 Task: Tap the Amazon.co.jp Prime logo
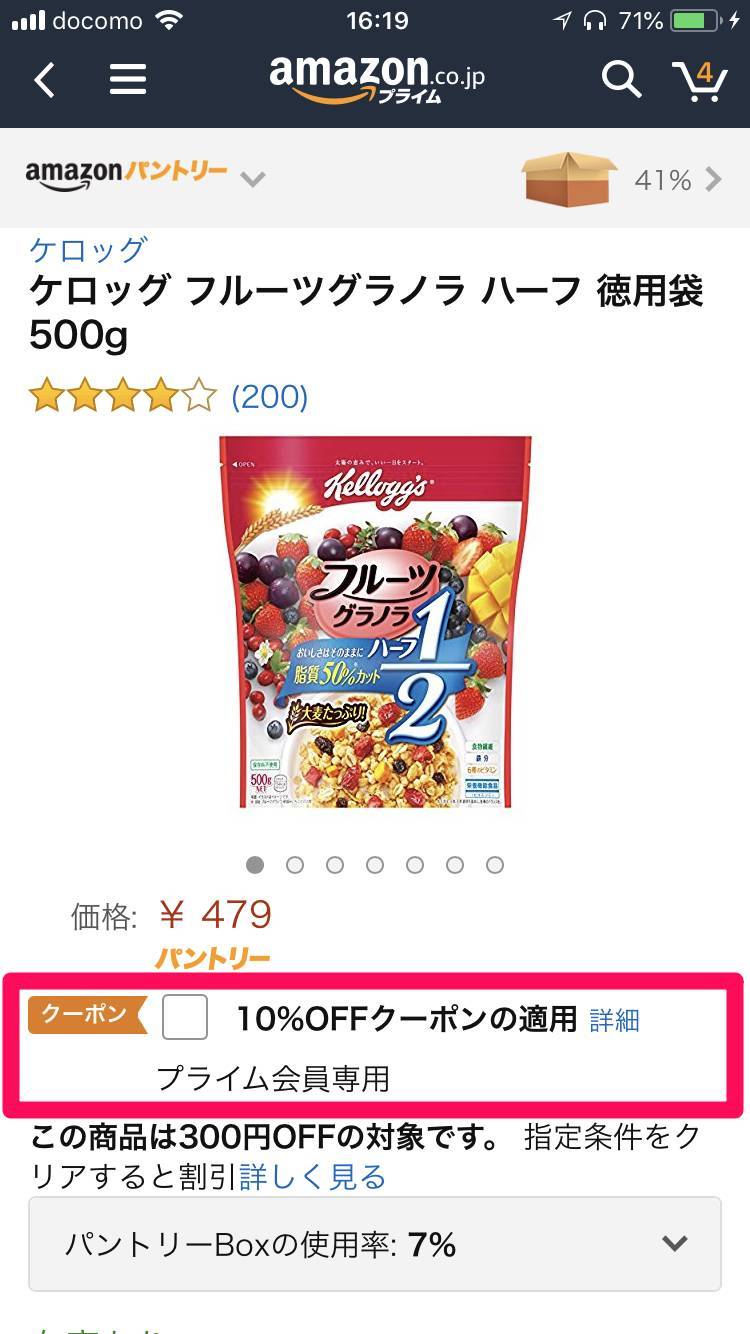click(377, 78)
